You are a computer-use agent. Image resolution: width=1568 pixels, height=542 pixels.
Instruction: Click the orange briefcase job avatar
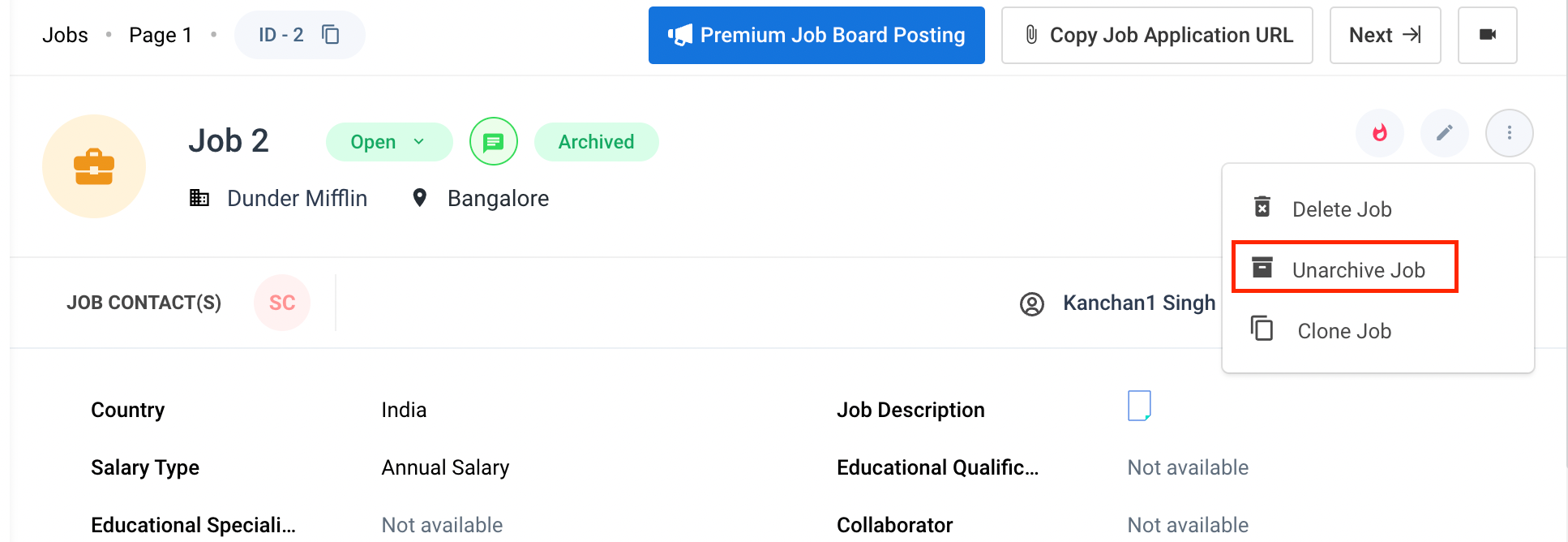94,166
